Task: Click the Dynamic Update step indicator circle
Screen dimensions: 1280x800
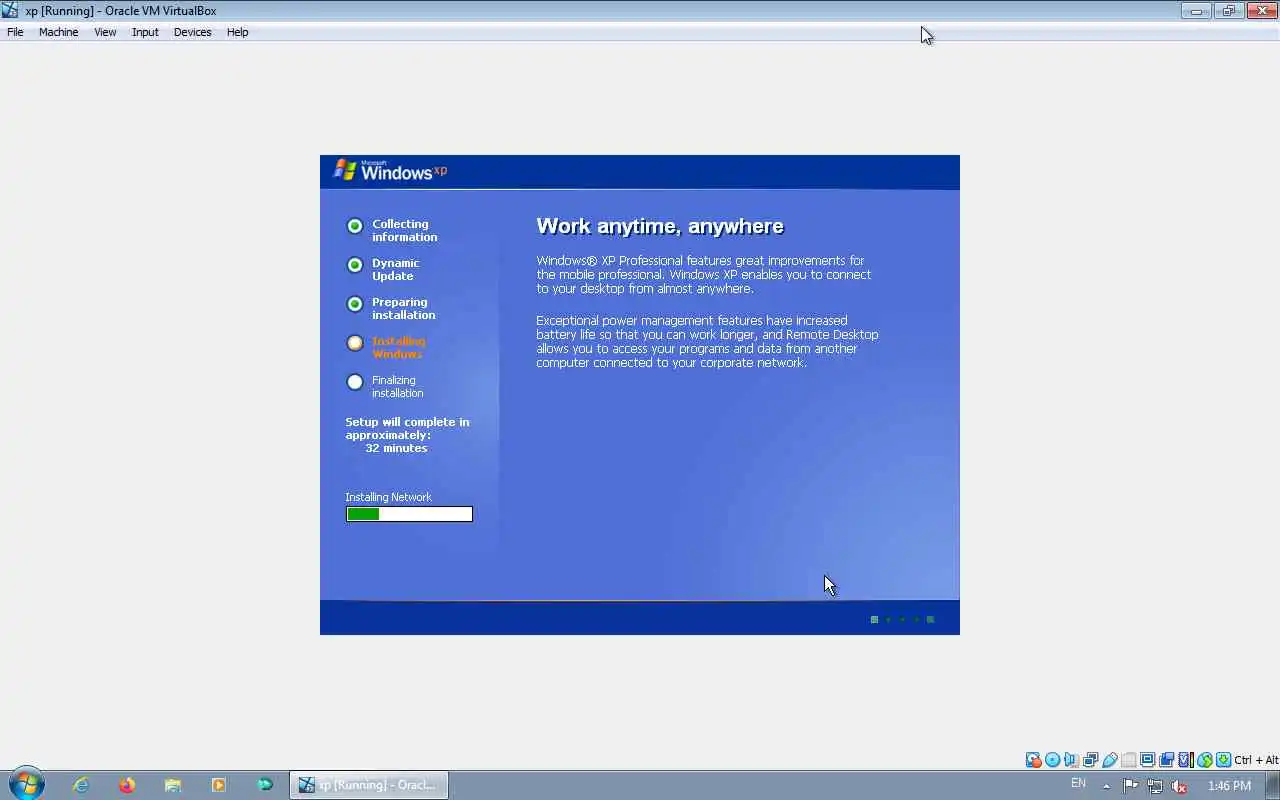Action: (x=355, y=265)
